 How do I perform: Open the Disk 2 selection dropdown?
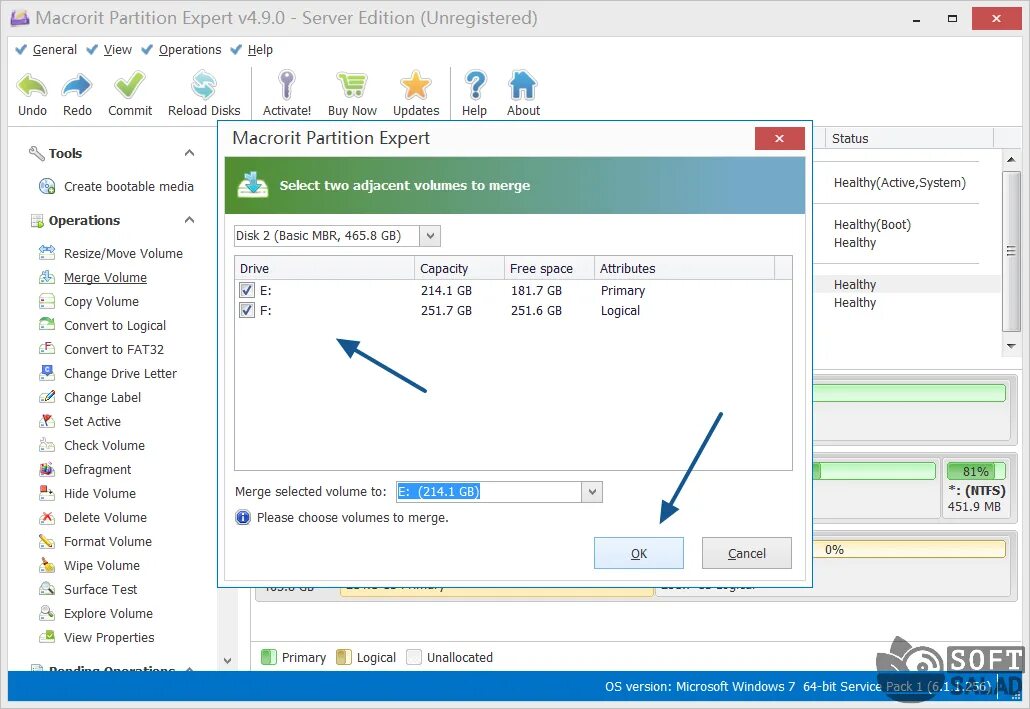pos(430,236)
